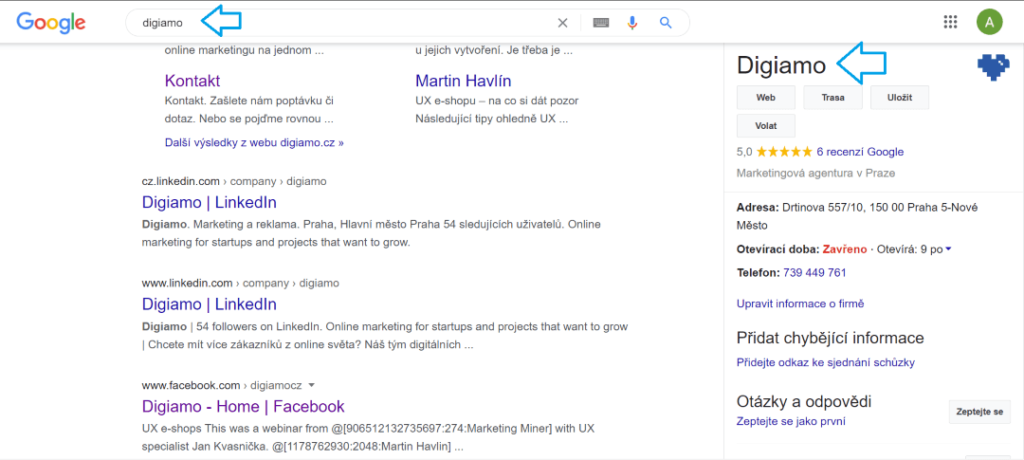Viewport: 1024px width, 460px height.
Task: Click the Uložit button
Action: (899, 97)
